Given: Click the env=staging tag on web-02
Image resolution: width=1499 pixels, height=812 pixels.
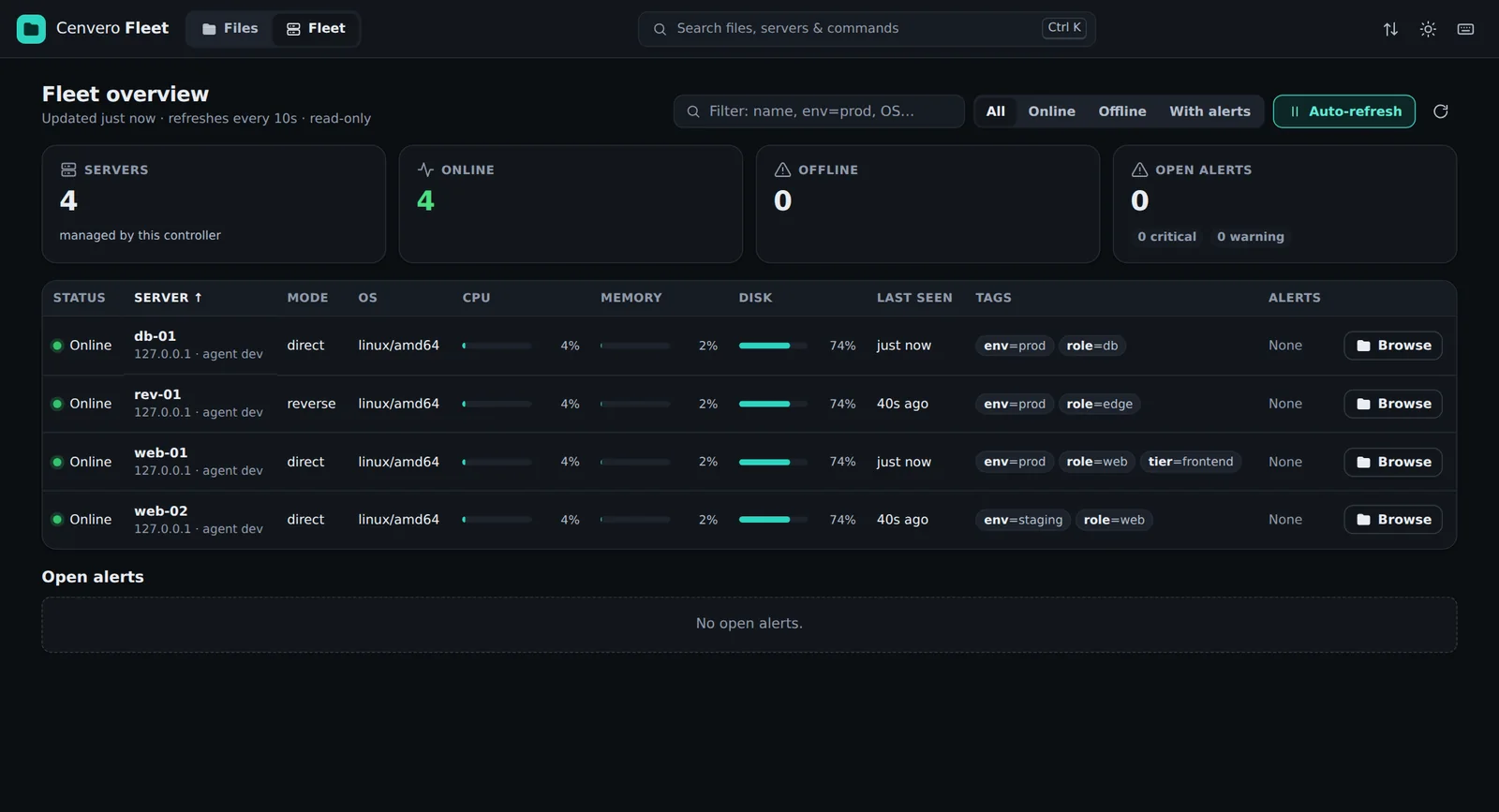Looking at the screenshot, I should [x=1023, y=520].
